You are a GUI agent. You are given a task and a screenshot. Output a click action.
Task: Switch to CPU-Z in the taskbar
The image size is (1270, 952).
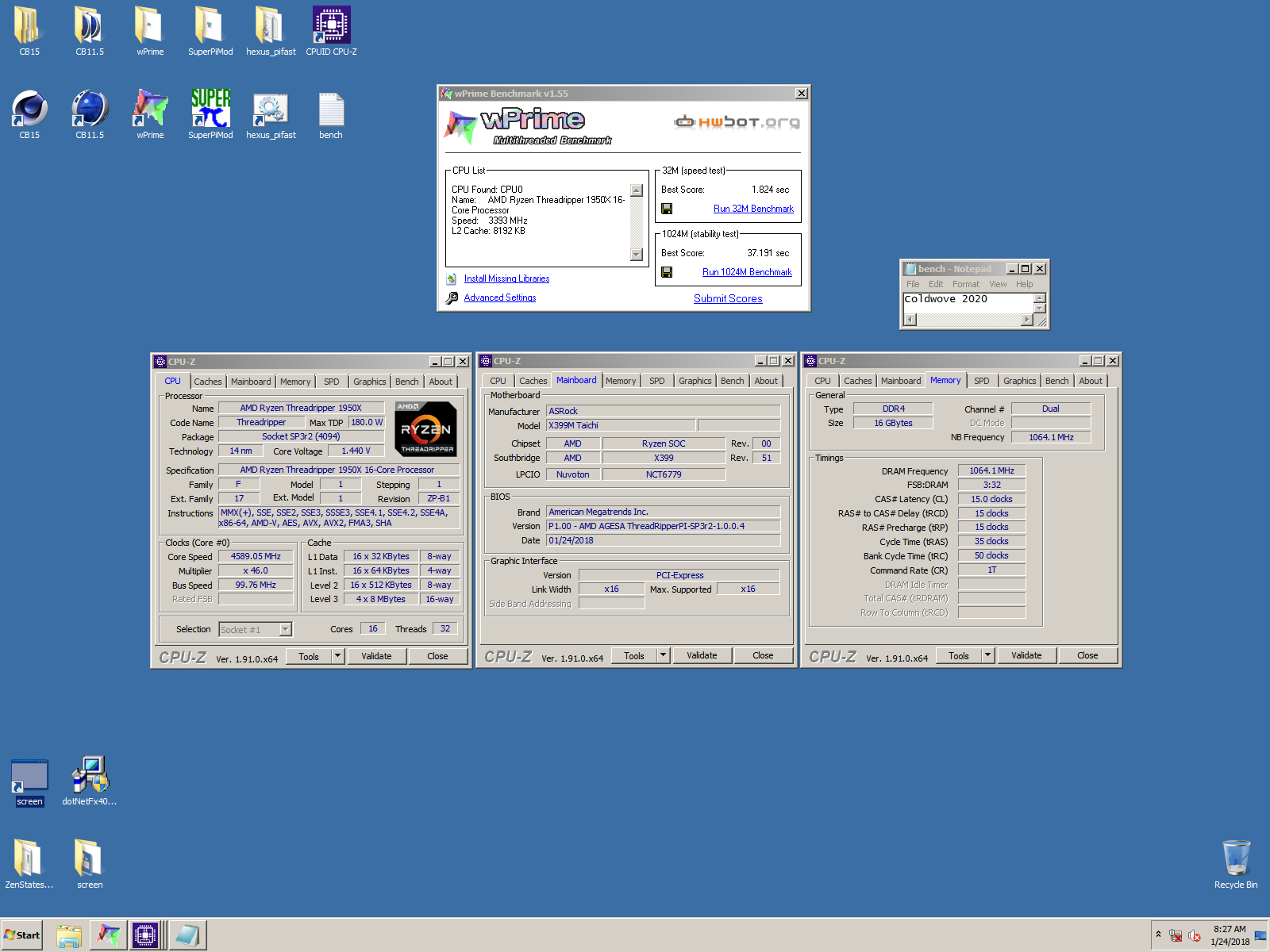145,935
